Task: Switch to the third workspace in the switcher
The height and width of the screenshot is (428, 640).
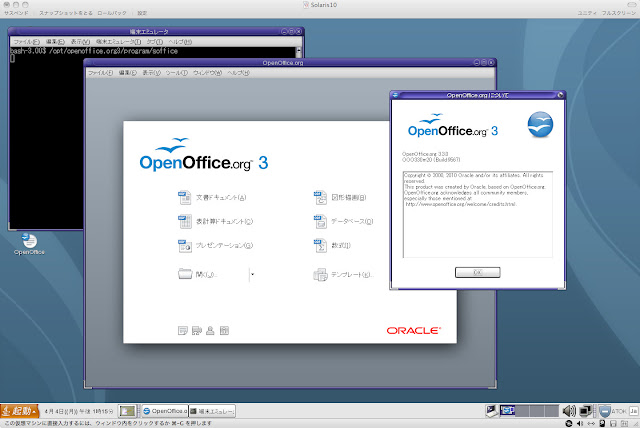Action: click(537, 410)
